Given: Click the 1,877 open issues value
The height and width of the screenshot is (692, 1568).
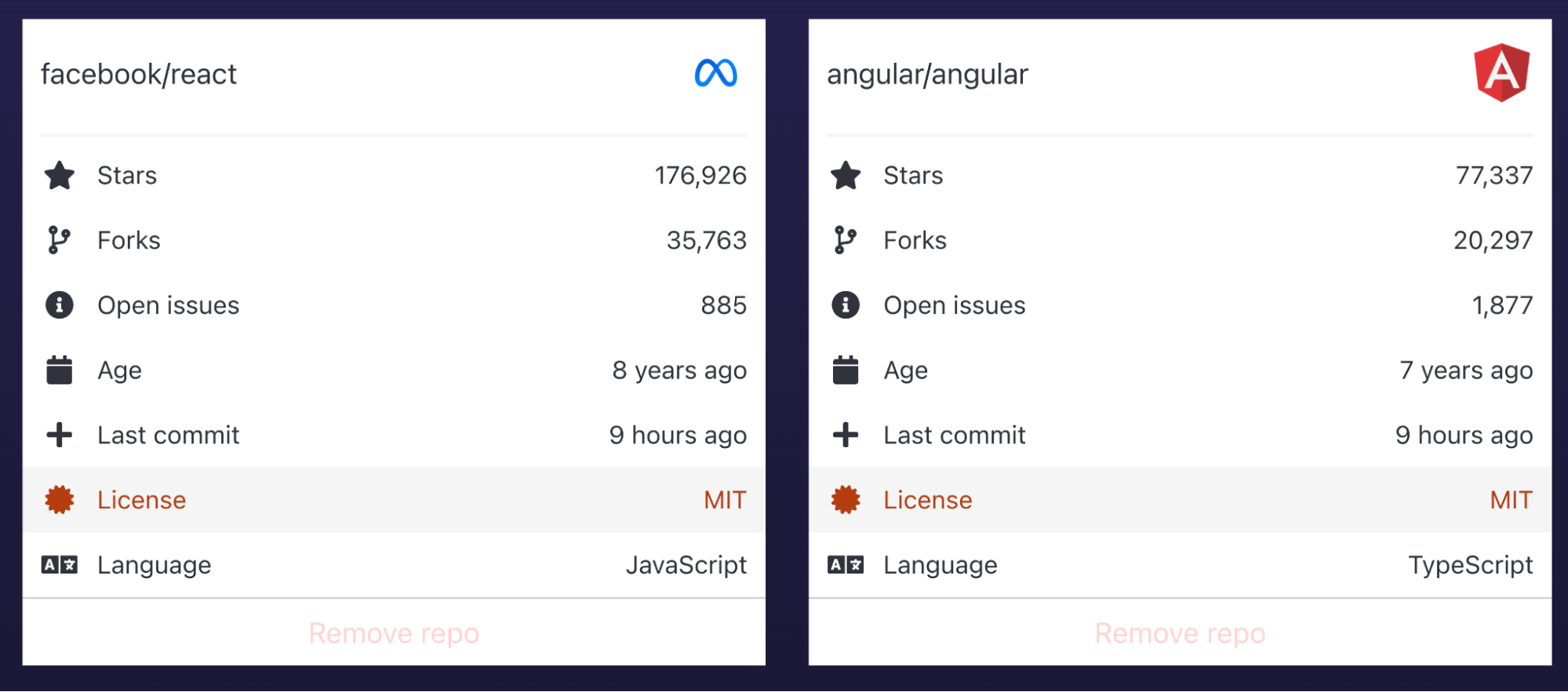Looking at the screenshot, I should coord(1502,305).
